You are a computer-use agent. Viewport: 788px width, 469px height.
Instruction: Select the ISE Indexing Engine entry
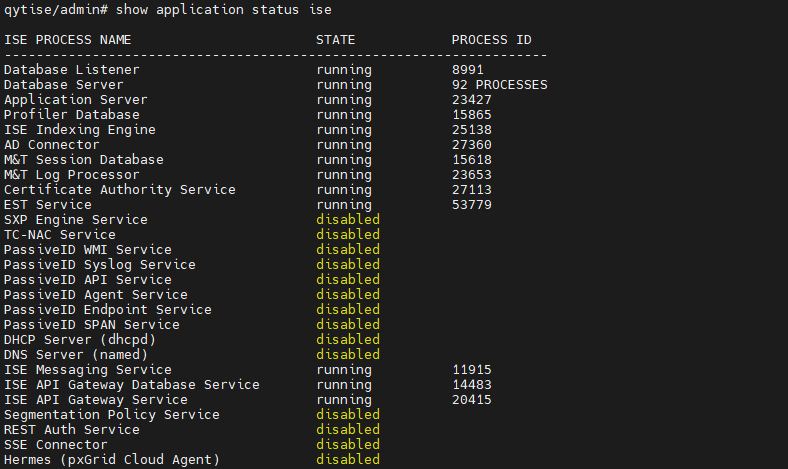(x=80, y=130)
